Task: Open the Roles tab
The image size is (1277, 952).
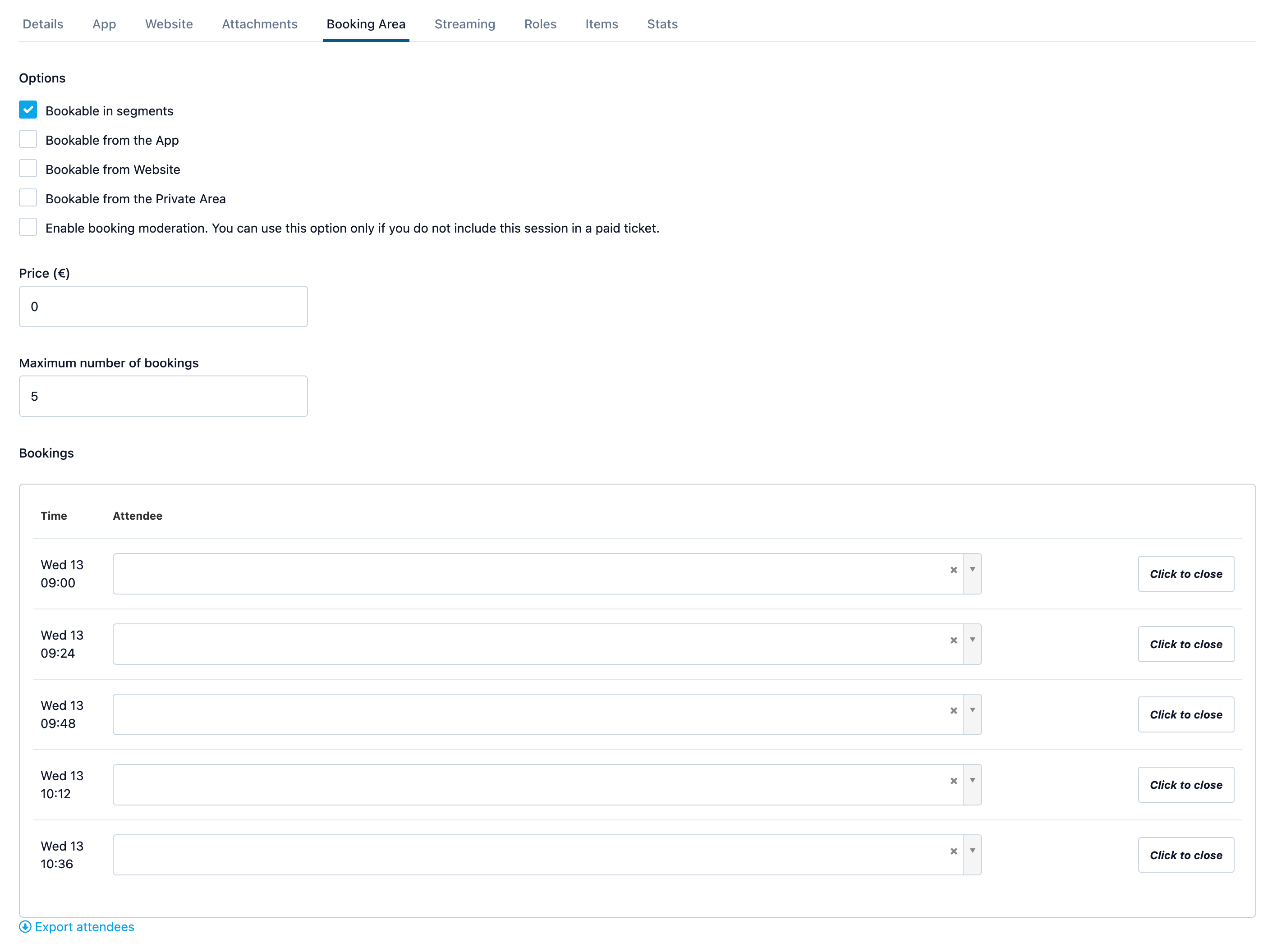Action: point(540,24)
